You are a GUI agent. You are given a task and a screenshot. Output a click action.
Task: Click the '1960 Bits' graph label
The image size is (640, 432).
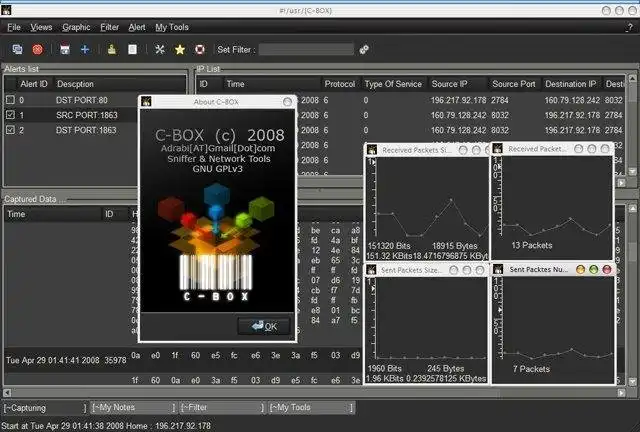tap(384, 368)
